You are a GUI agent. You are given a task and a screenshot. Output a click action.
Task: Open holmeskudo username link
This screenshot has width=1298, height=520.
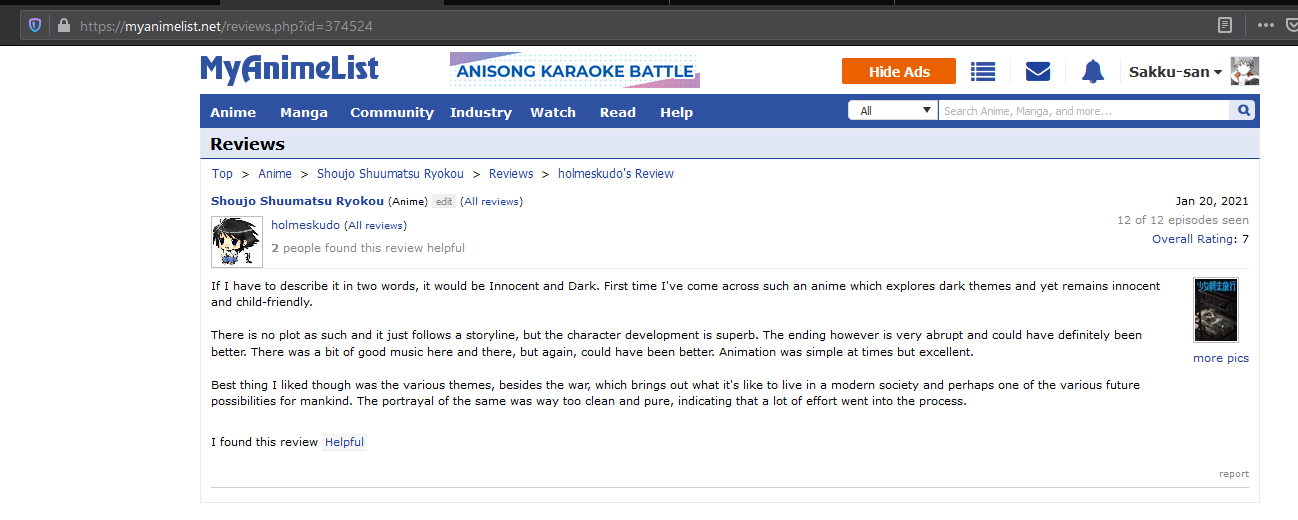click(305, 225)
